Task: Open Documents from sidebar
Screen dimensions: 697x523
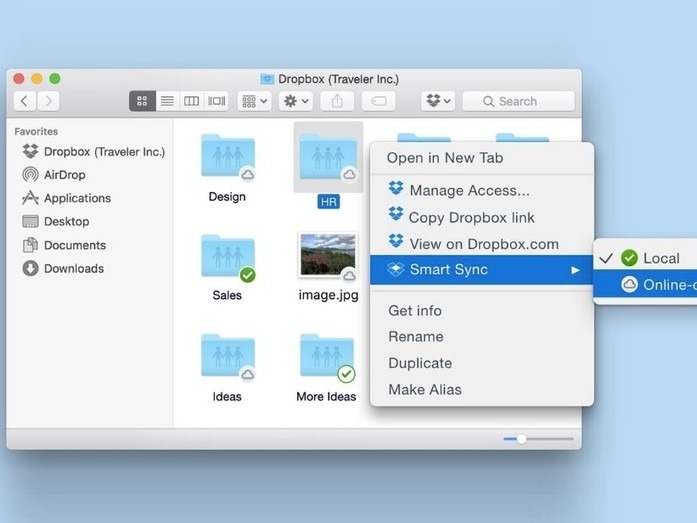Action: pyautogui.click(x=64, y=245)
